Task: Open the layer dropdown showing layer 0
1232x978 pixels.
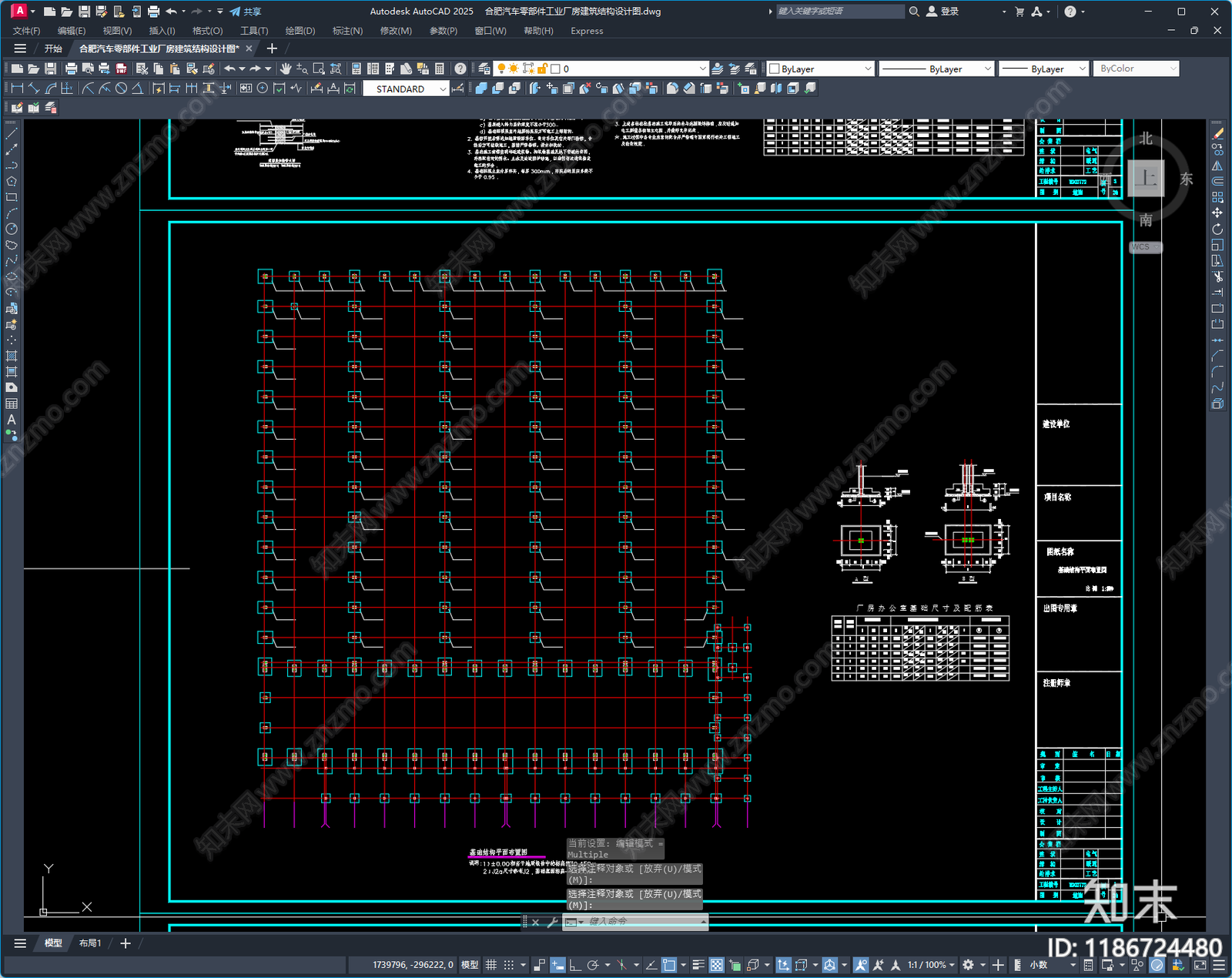Action: (601, 69)
